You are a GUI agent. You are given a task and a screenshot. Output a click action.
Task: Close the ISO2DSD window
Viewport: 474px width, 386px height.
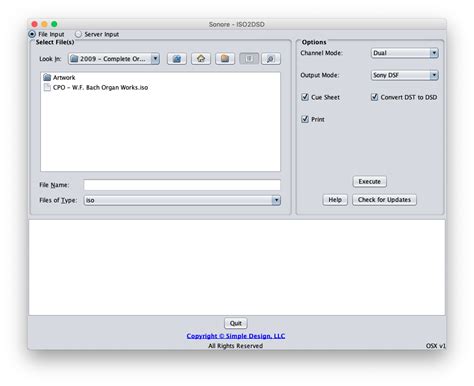[35, 24]
